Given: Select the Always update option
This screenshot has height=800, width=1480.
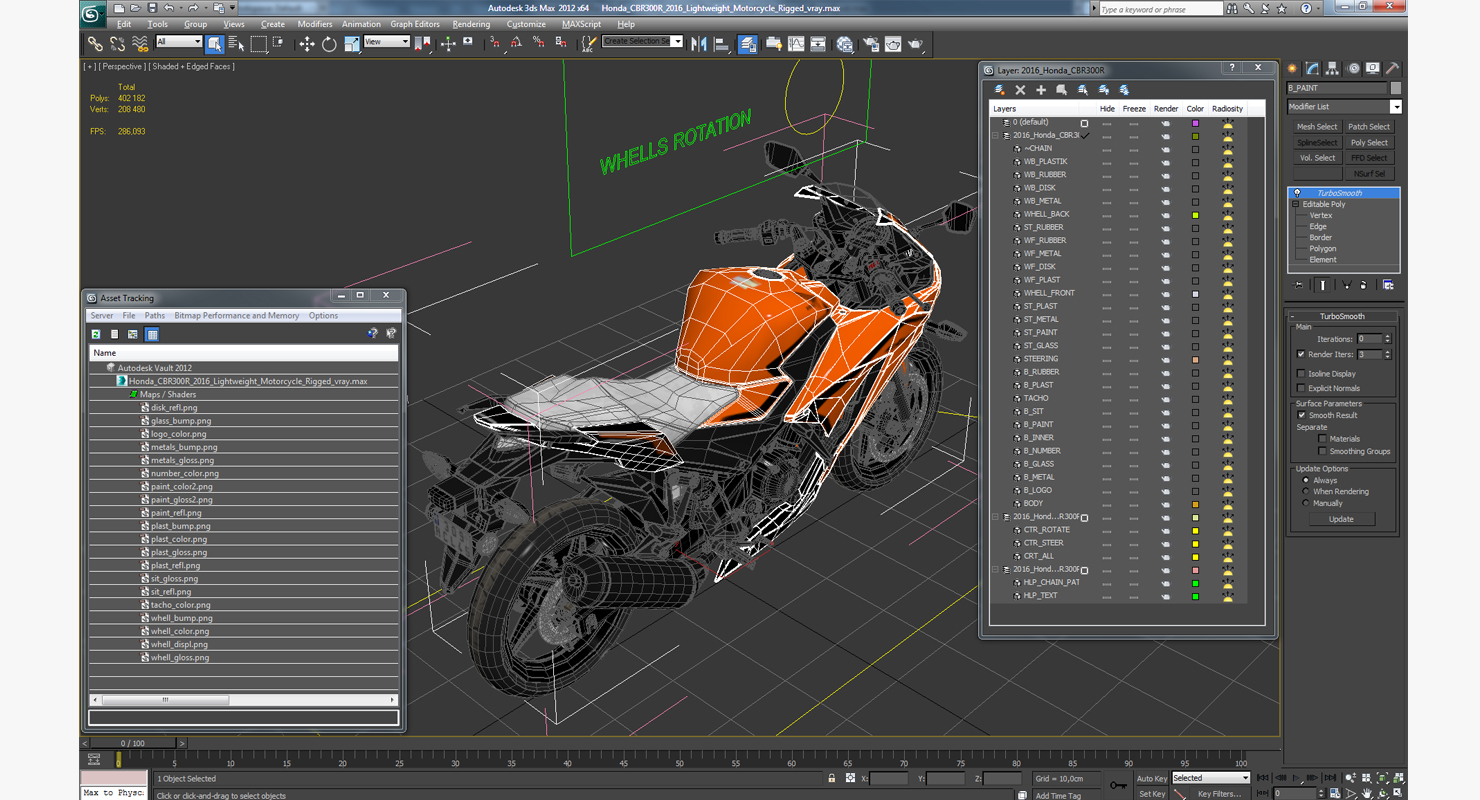Looking at the screenshot, I should (1305, 480).
